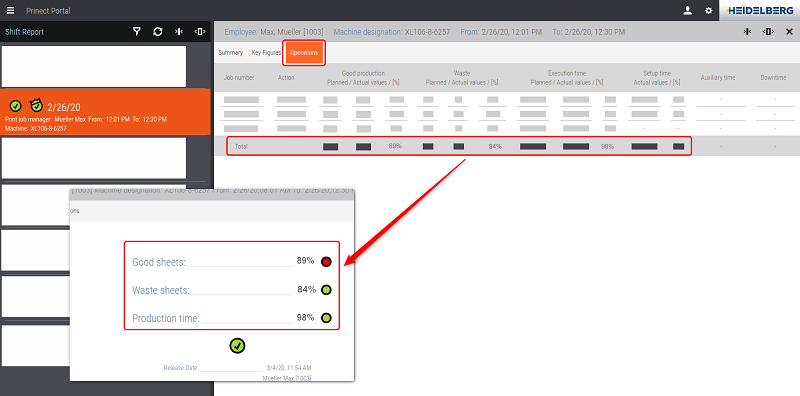Image resolution: width=800 pixels, height=396 pixels.
Task: Collapse the detail view panel
Action: click(747, 32)
